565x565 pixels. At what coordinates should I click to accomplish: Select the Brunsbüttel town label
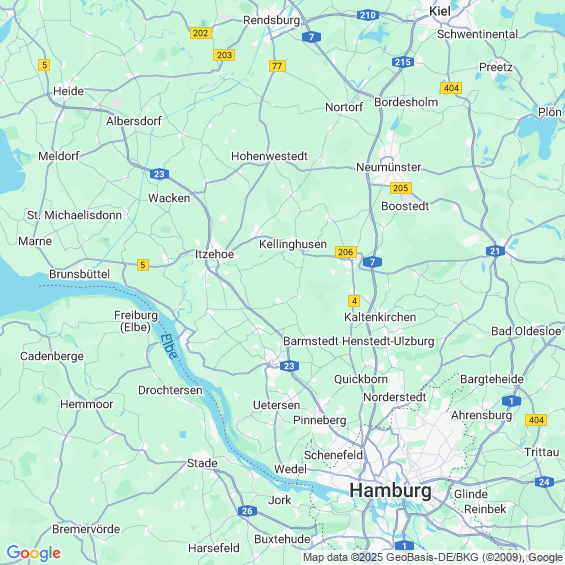79,274
